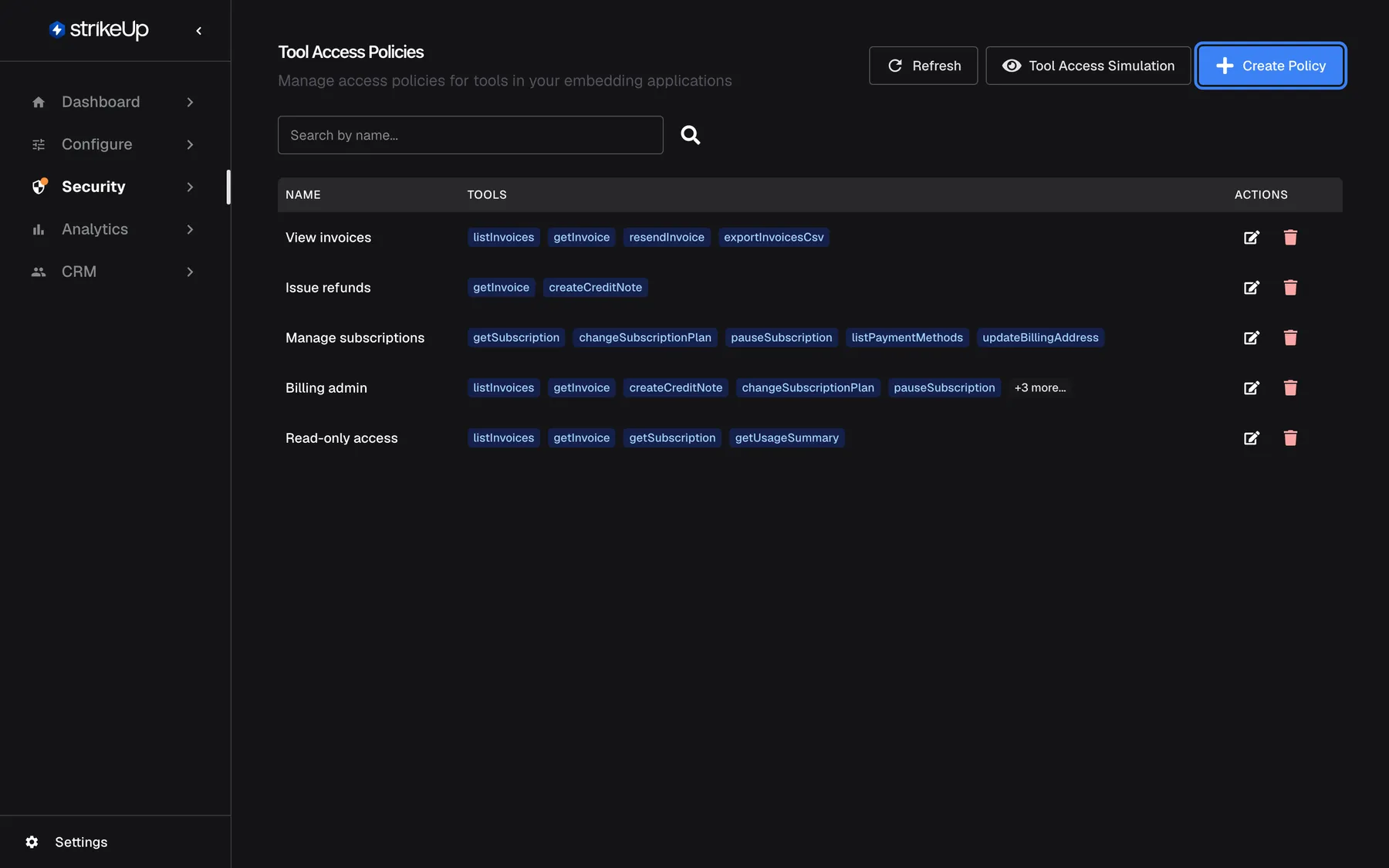Delete the Read-only access policy
The height and width of the screenshot is (868, 1389).
point(1290,438)
